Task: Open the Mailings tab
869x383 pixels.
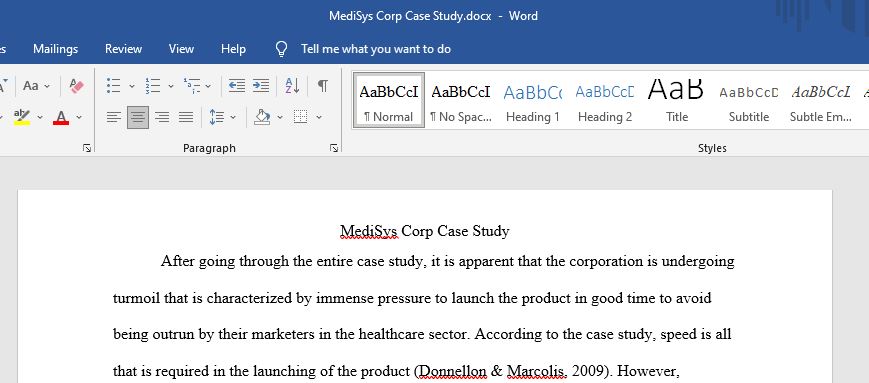Action: point(55,49)
